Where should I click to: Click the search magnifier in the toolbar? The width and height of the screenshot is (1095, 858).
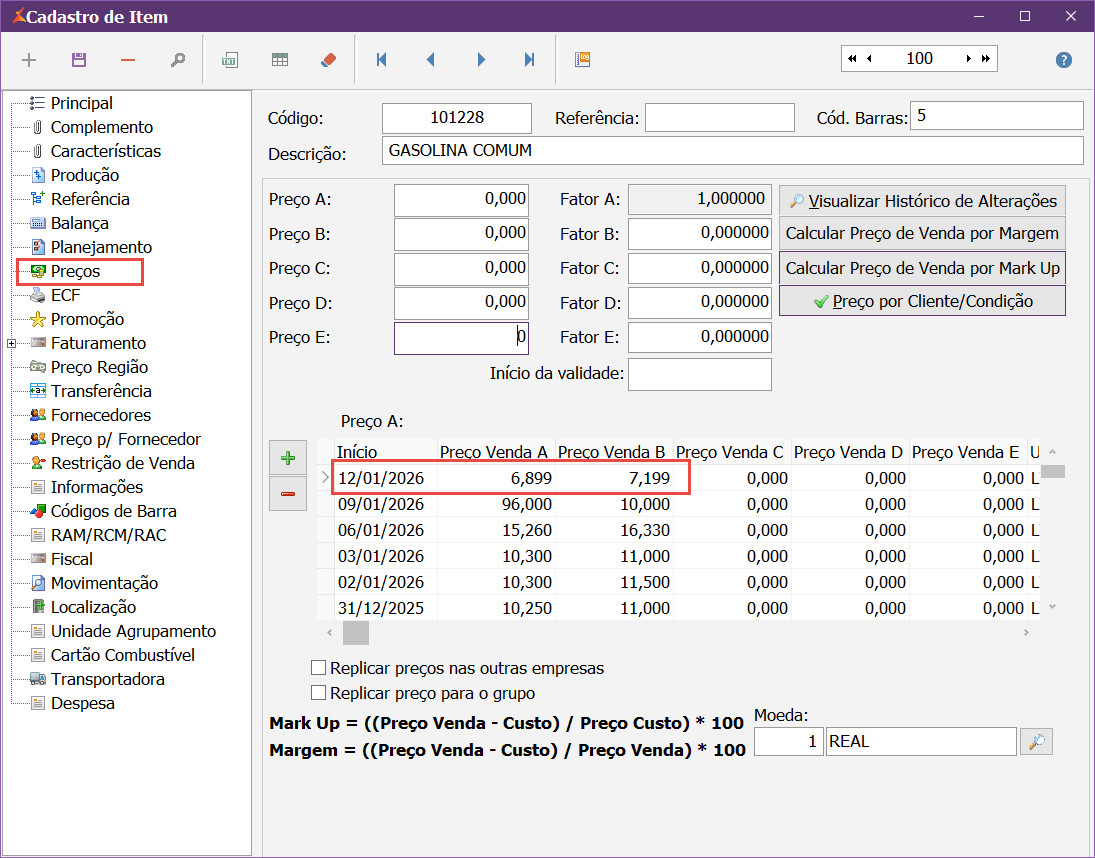pos(177,60)
